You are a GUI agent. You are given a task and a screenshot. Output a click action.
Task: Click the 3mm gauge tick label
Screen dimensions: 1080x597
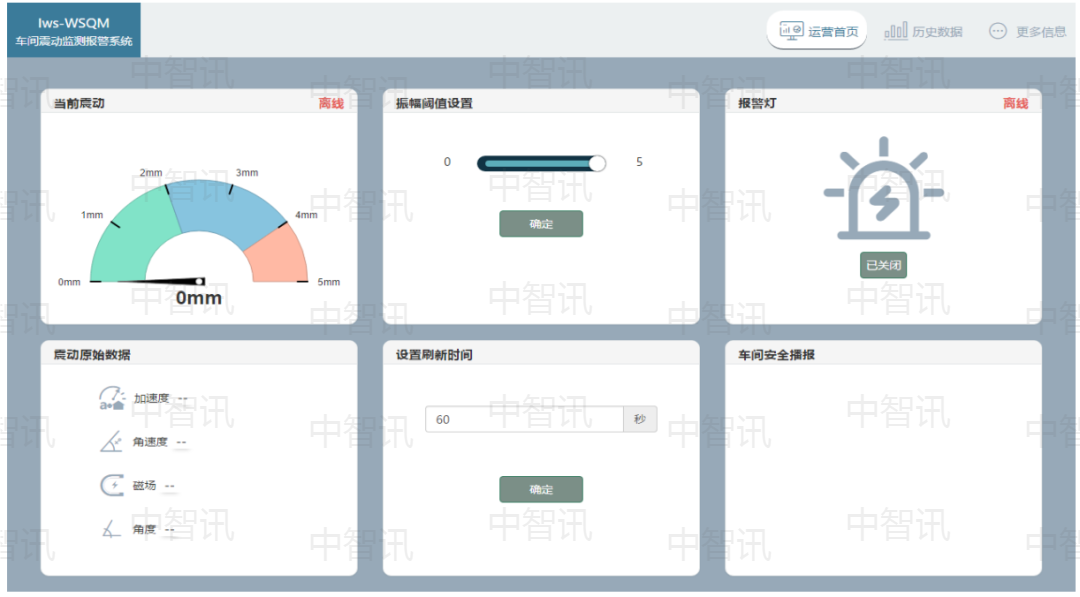pos(247,172)
